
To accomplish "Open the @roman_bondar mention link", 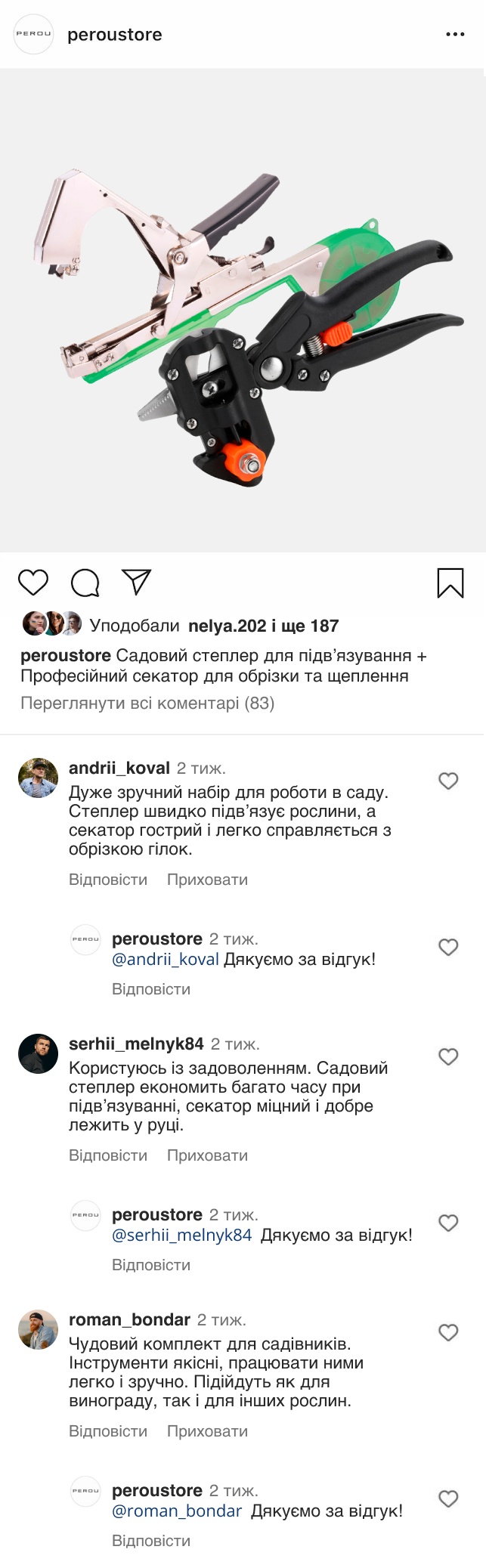I will click(x=177, y=1511).
